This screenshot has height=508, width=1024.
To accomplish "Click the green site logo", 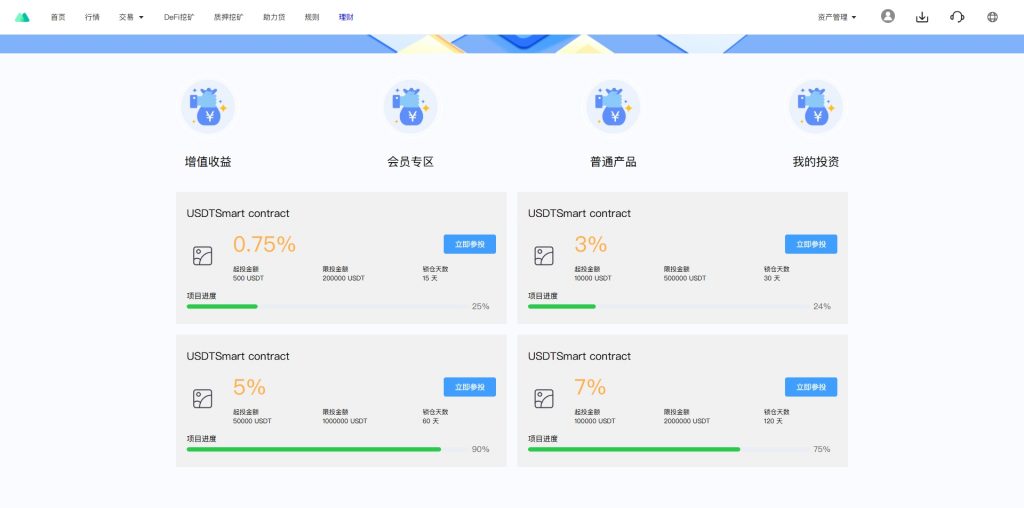I will (x=22, y=17).
